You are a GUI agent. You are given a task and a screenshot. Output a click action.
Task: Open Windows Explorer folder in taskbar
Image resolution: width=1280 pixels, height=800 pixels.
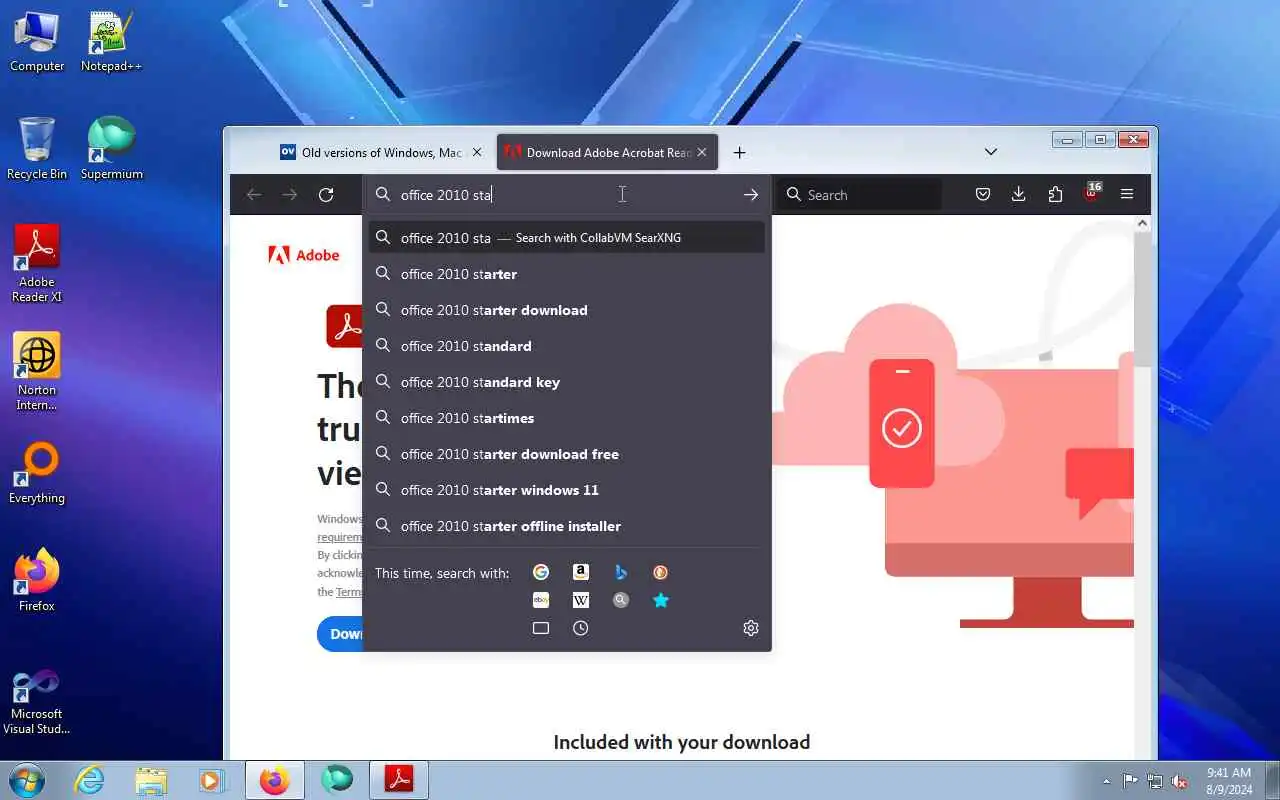point(151,780)
